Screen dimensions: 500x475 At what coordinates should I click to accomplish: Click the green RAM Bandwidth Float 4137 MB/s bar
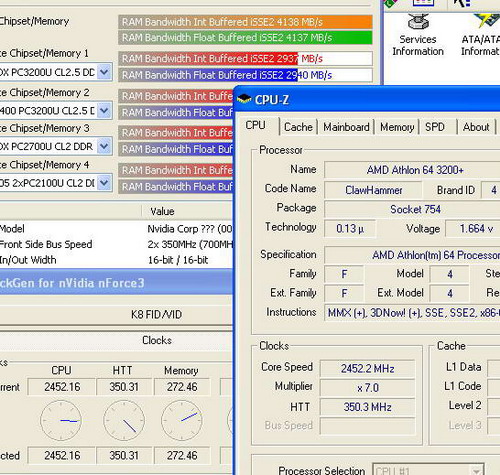(x=245, y=37)
